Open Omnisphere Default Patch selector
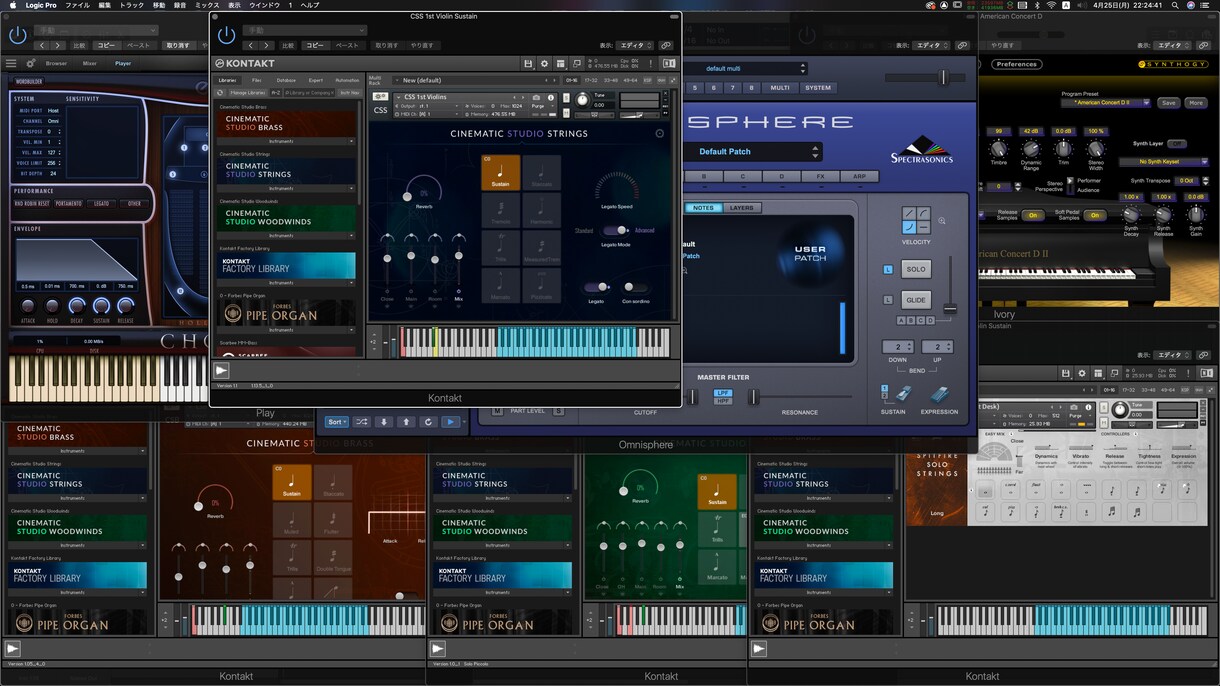 coord(754,152)
